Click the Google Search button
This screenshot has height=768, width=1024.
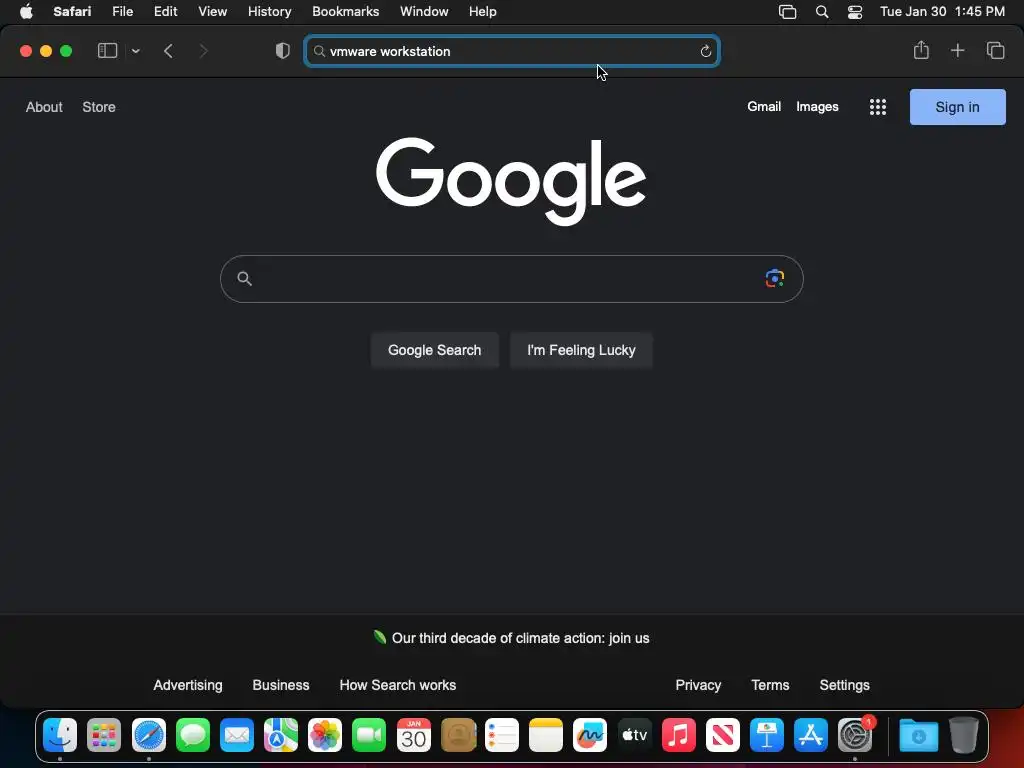coord(434,350)
